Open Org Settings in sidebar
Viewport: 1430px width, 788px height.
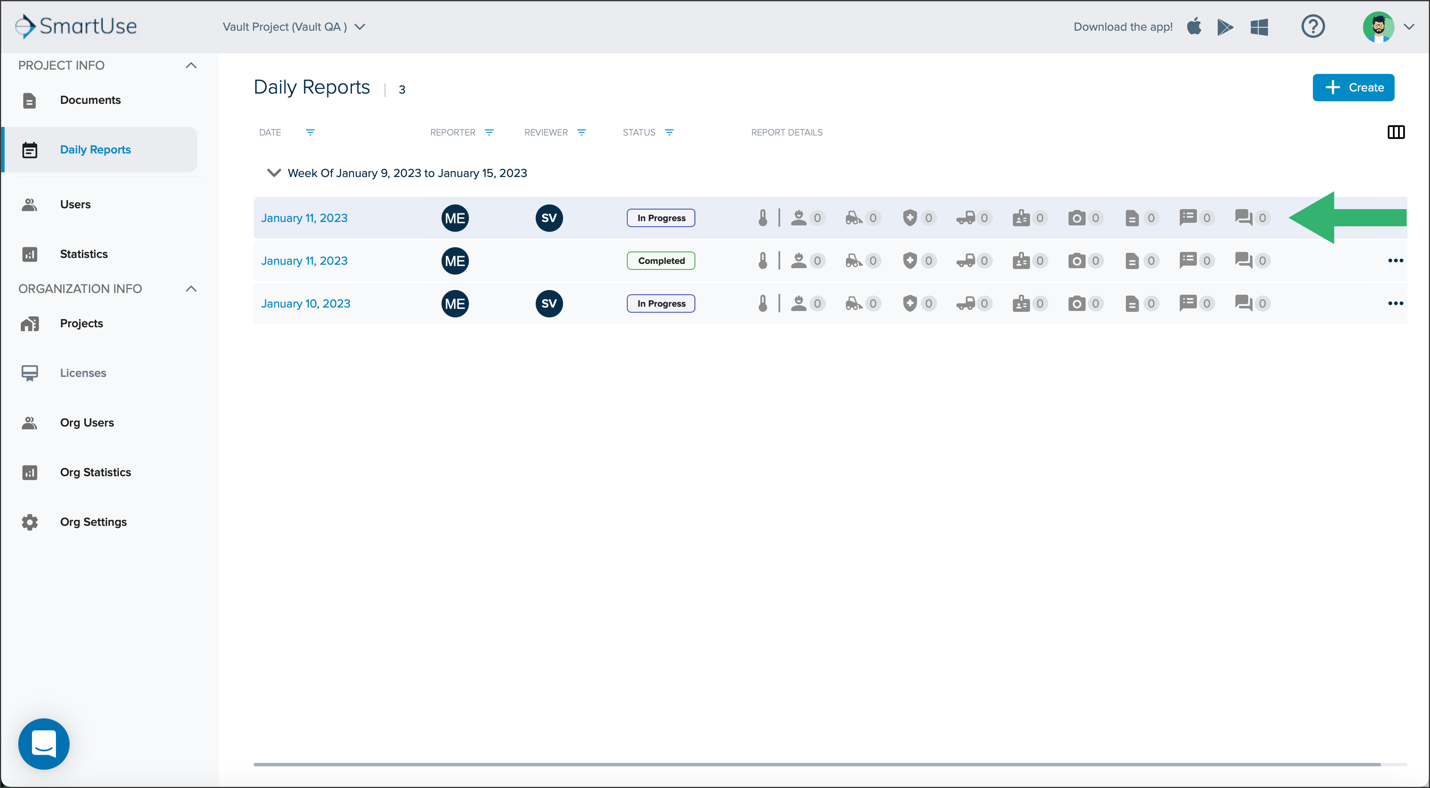[x=93, y=522]
